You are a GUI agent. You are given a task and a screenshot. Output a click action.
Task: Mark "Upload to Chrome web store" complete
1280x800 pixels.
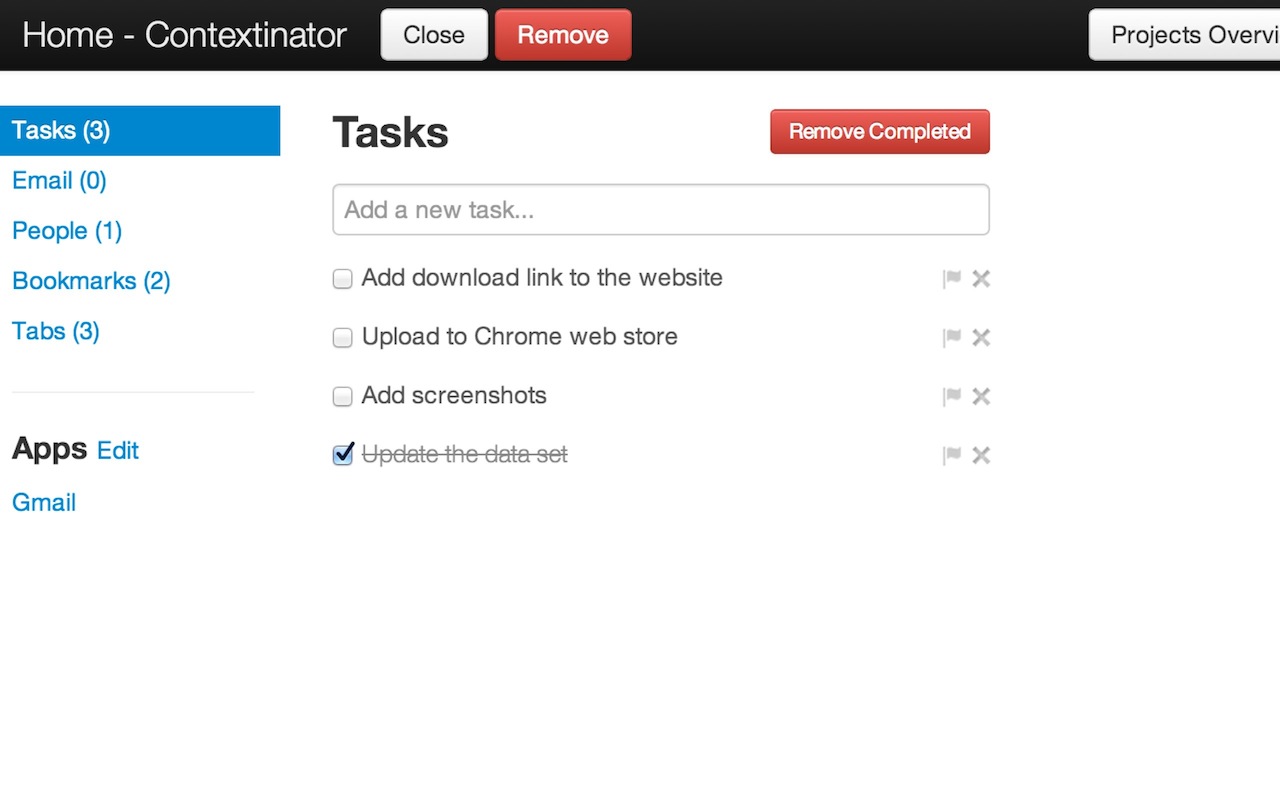pyautogui.click(x=342, y=338)
